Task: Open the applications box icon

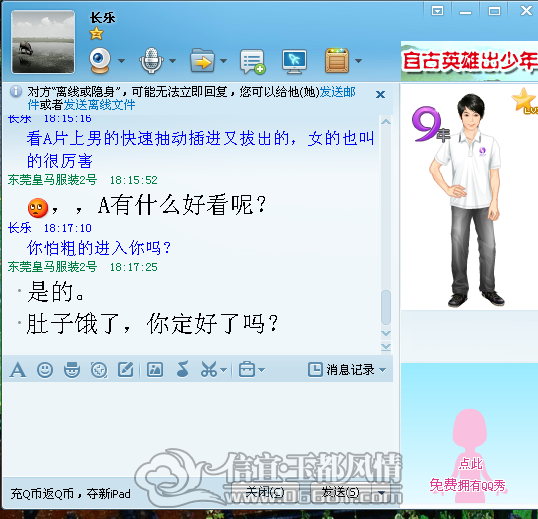Action: coord(337,61)
